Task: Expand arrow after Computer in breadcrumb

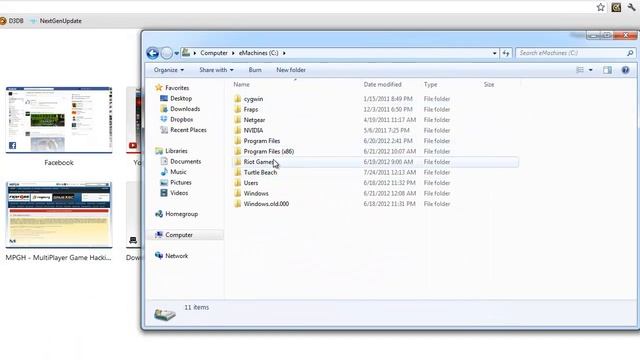Action: coord(233,53)
